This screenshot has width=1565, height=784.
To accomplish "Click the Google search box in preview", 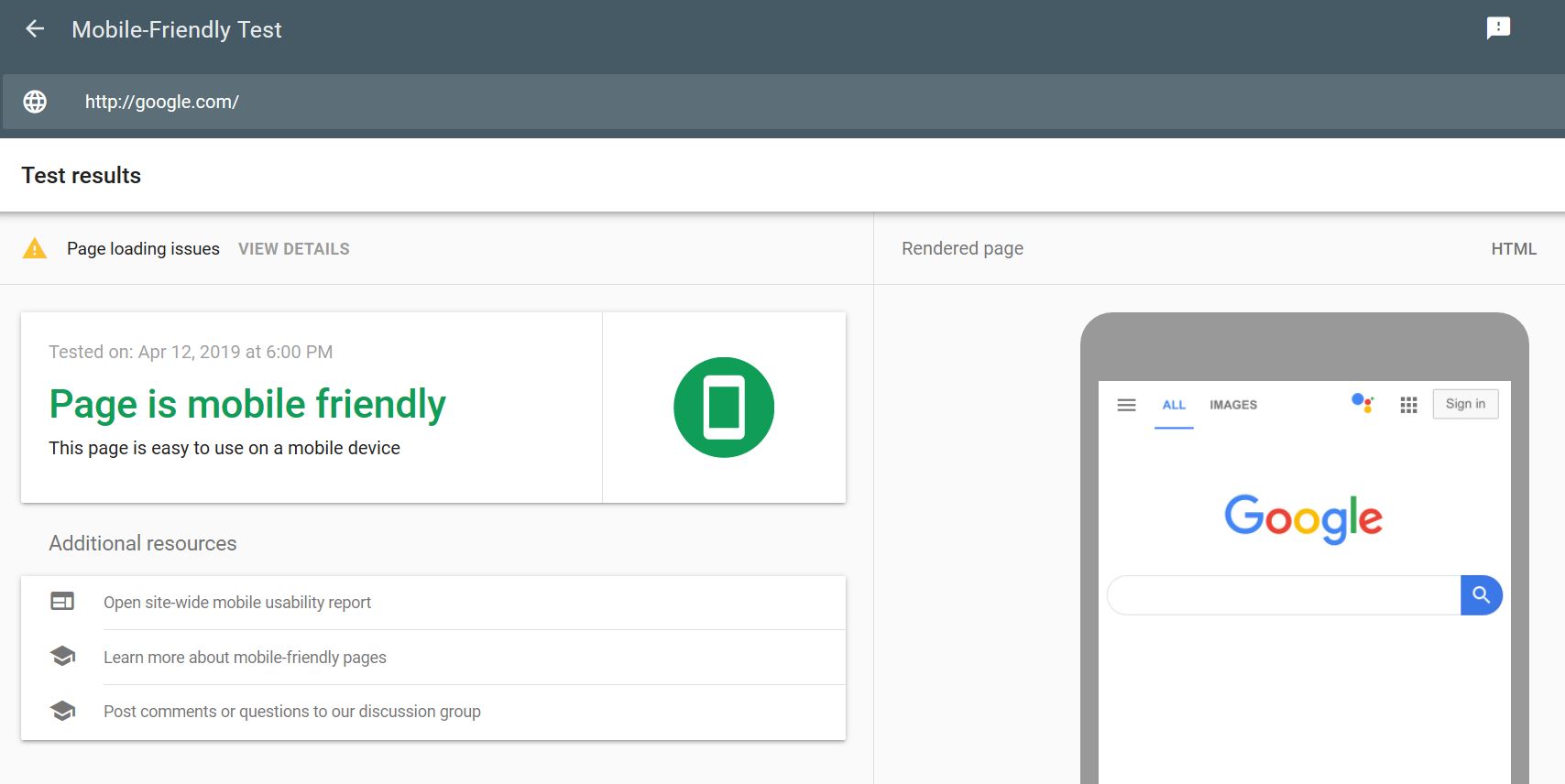I will 1284,595.
